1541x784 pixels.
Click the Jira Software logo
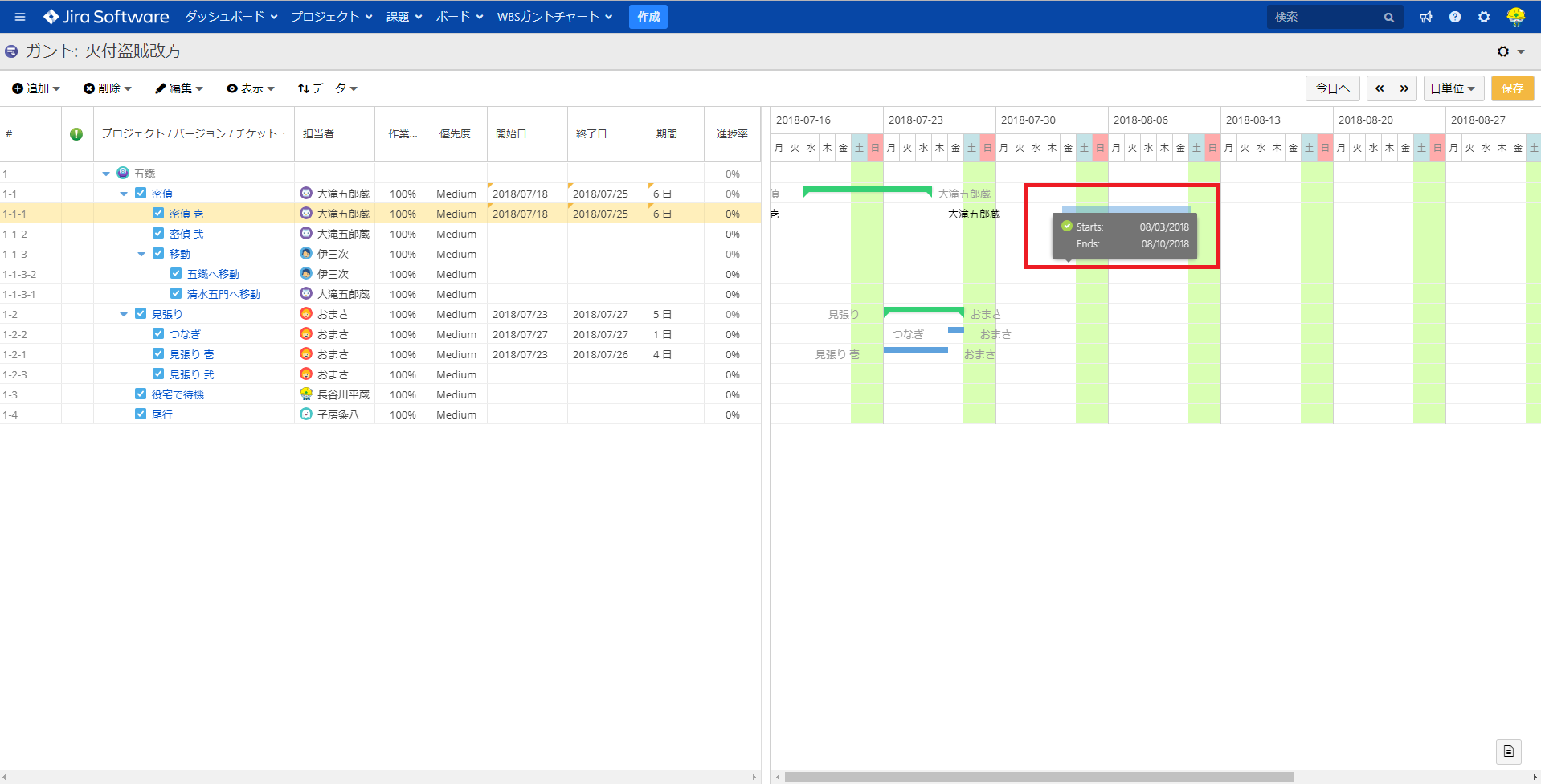pyautogui.click(x=106, y=17)
